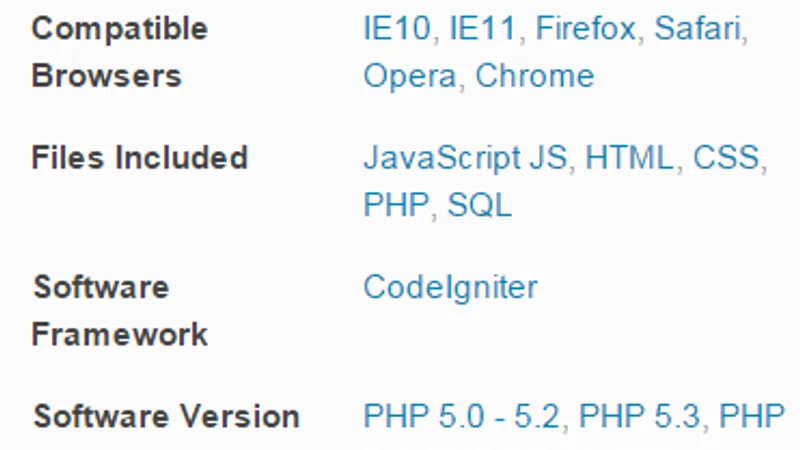This screenshot has width=800, height=450.
Task: Click the Software Framework label
Action: [x=119, y=311]
